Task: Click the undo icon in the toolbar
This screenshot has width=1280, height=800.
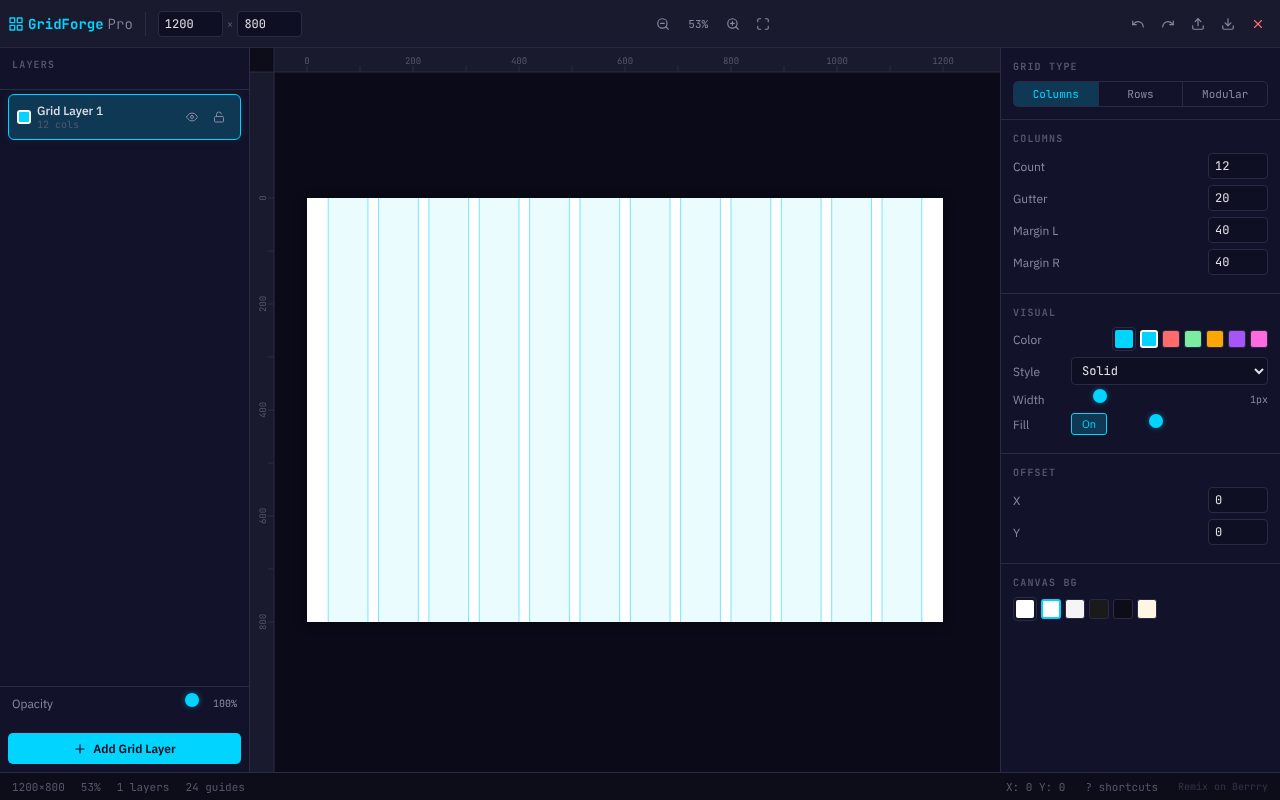Action: [x=1137, y=23]
